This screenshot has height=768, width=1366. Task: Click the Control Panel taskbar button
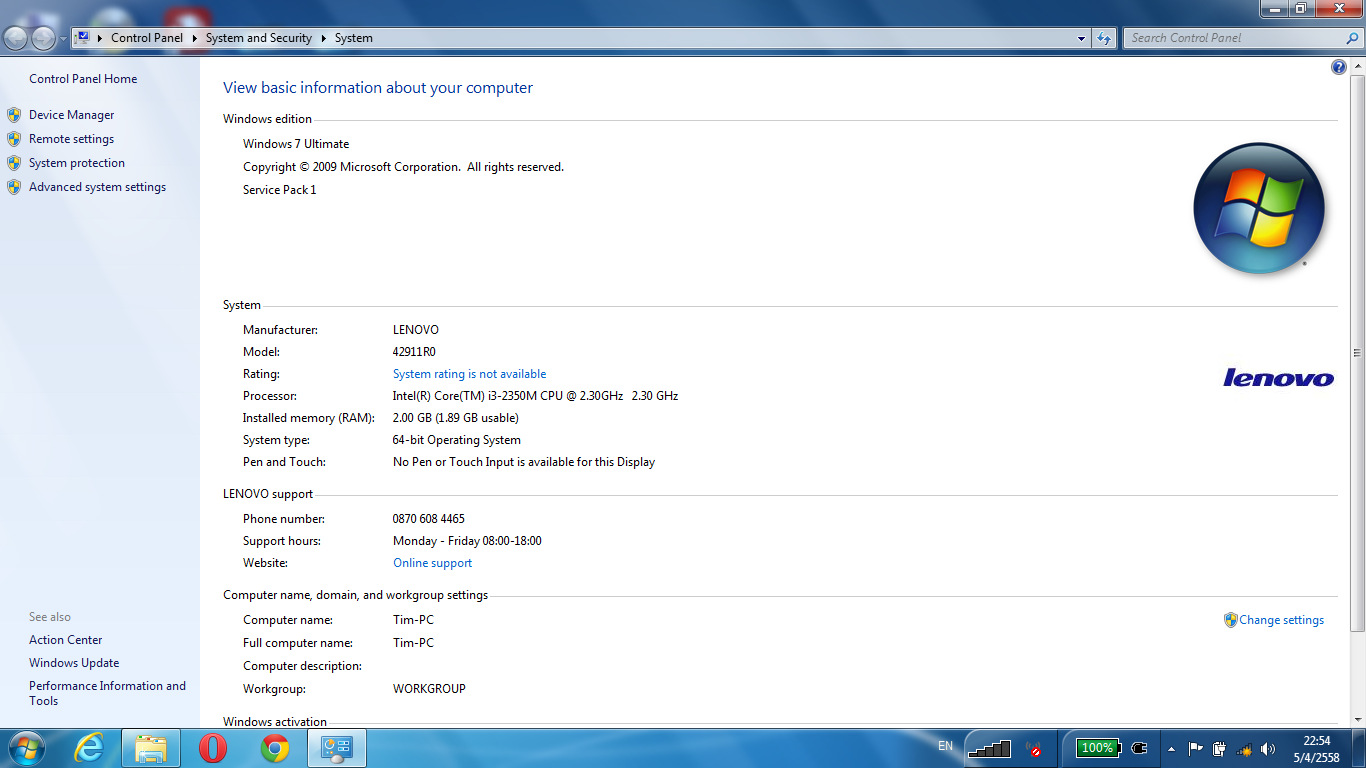coord(337,748)
